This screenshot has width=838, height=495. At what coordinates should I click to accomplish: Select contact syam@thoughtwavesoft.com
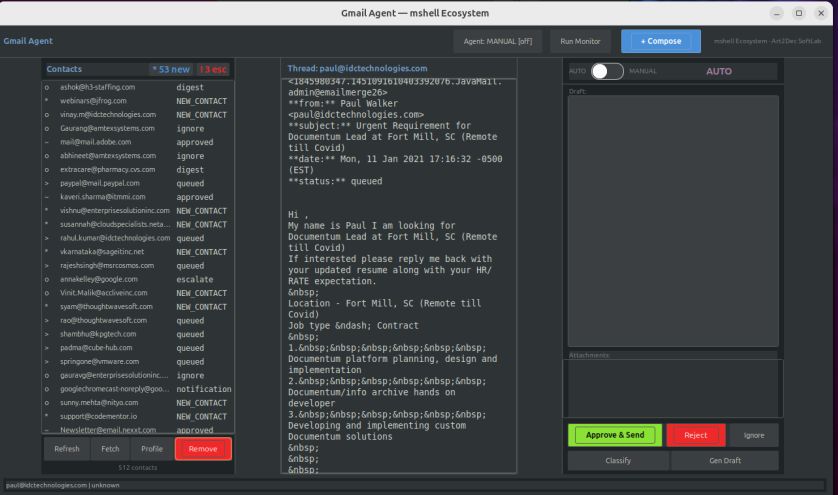(138, 307)
